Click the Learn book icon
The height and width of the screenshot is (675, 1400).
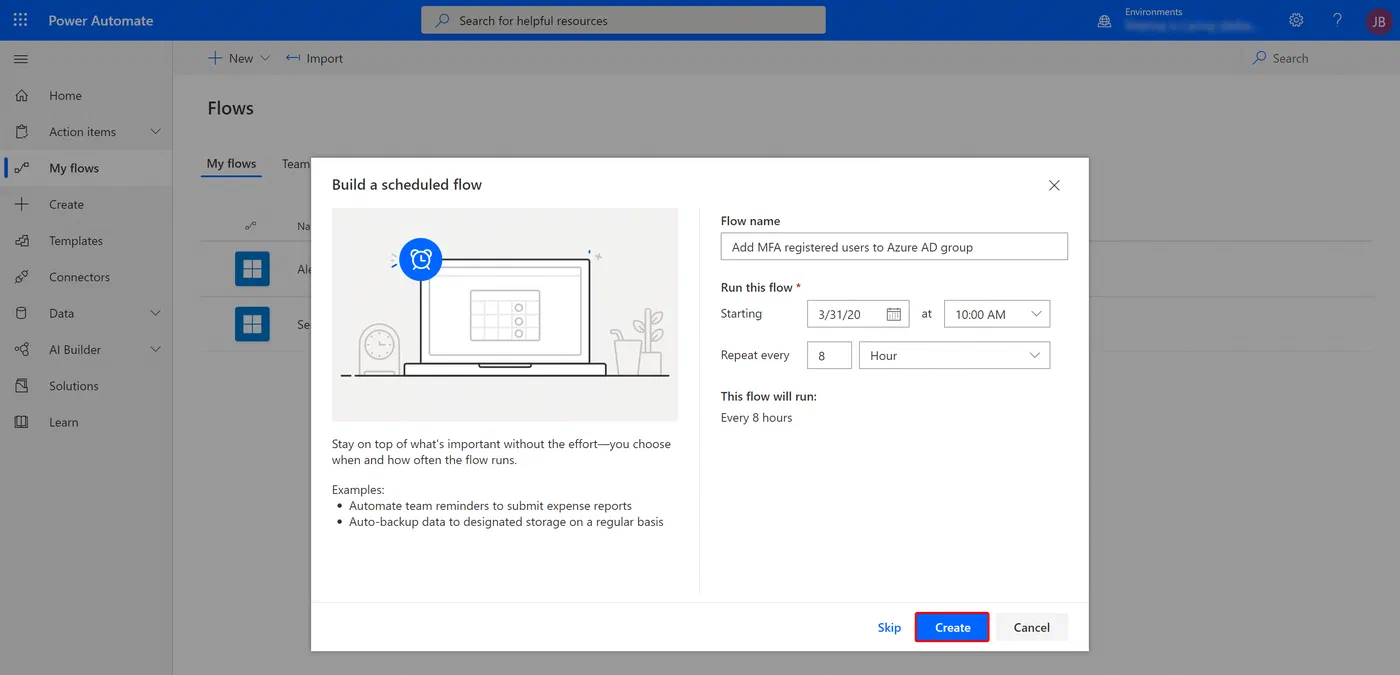[x=22, y=422]
